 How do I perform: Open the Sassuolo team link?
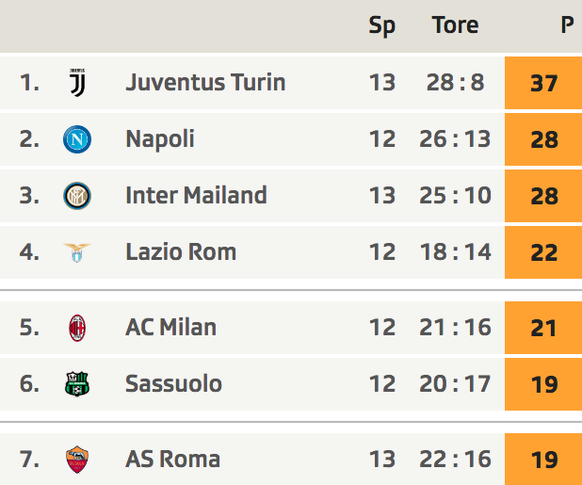click(x=174, y=384)
